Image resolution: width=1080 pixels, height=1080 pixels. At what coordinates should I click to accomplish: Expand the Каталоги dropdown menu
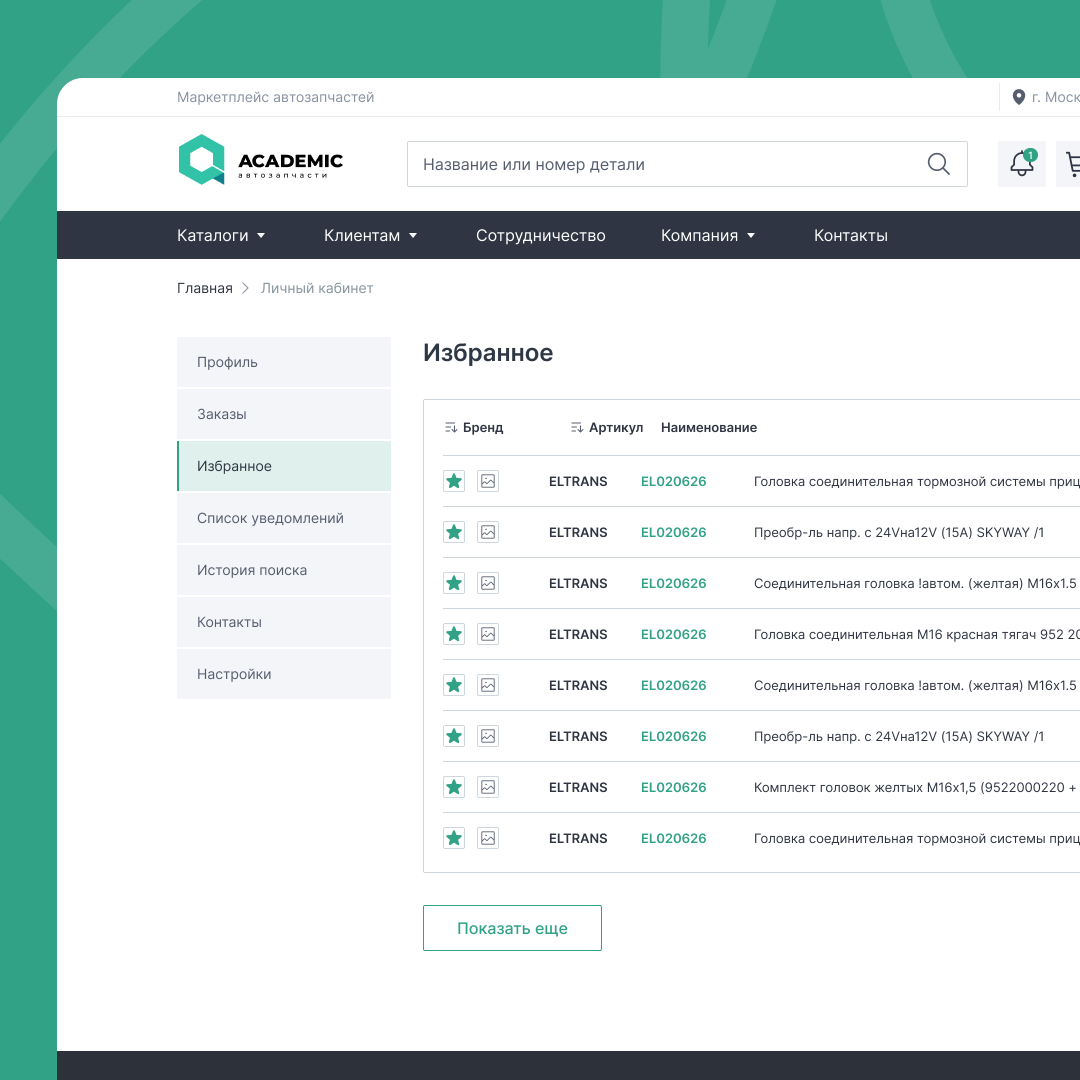pyautogui.click(x=221, y=236)
